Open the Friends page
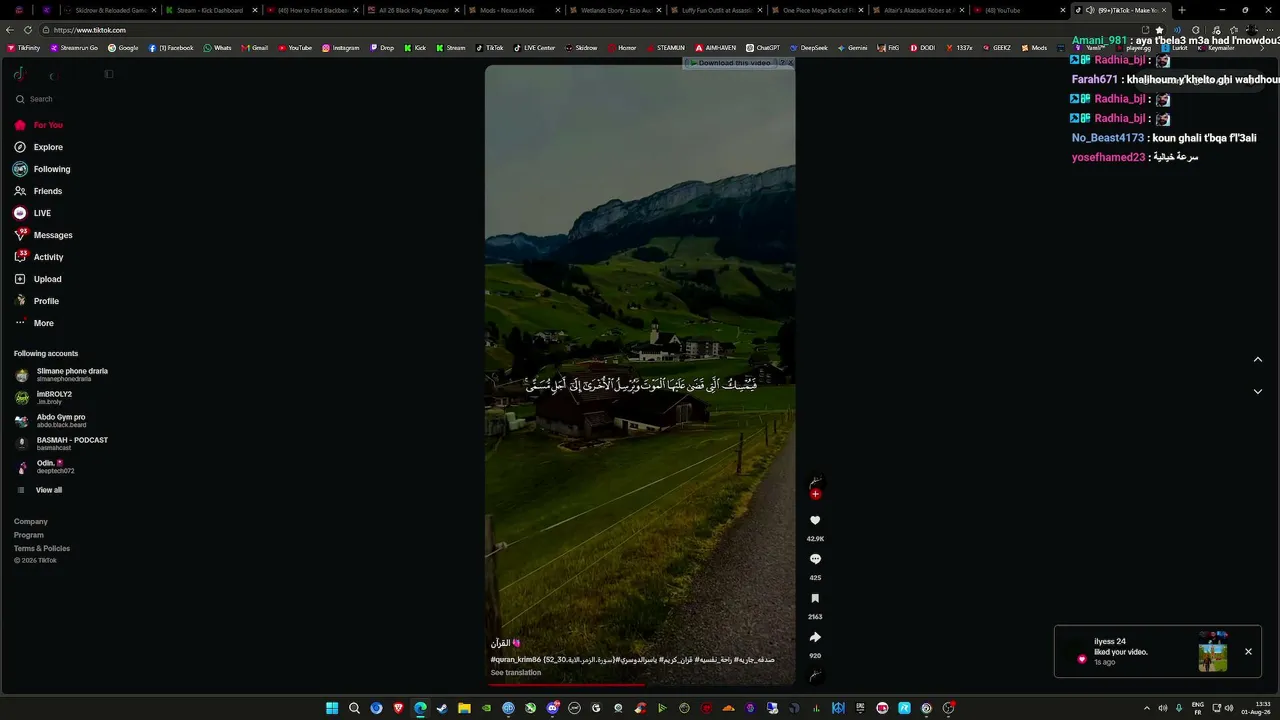The width and height of the screenshot is (1280, 720). [x=38, y=191]
